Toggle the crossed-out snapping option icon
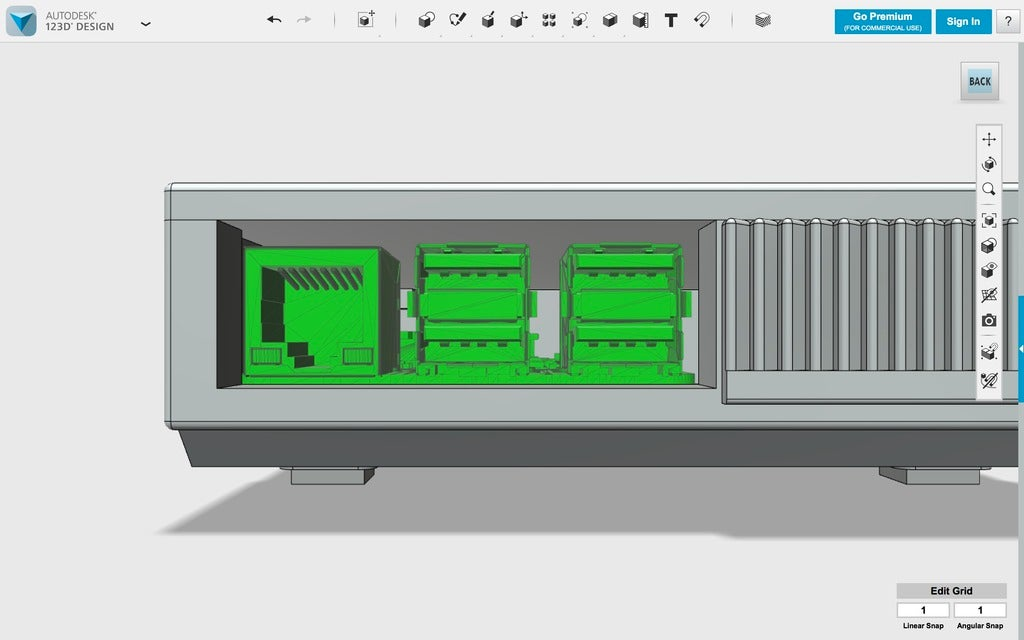The width and height of the screenshot is (1024, 640). (x=989, y=379)
